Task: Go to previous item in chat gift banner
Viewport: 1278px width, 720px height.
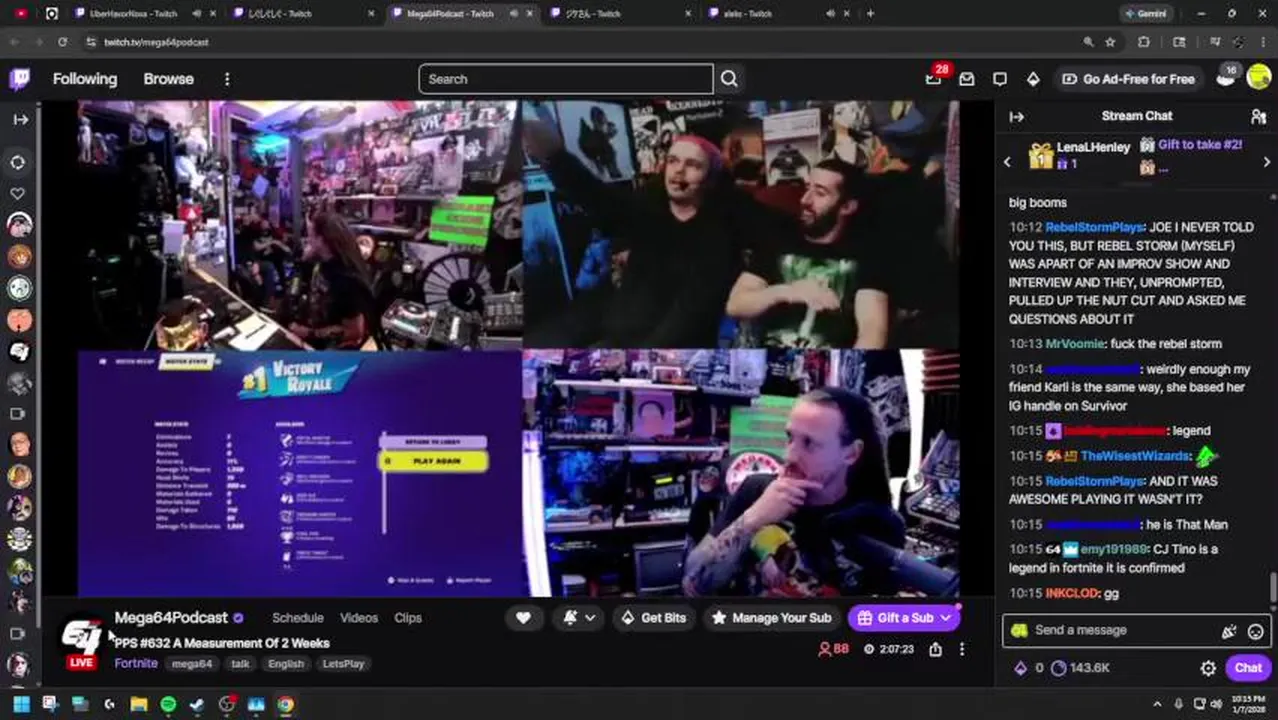Action: pos(1007,162)
